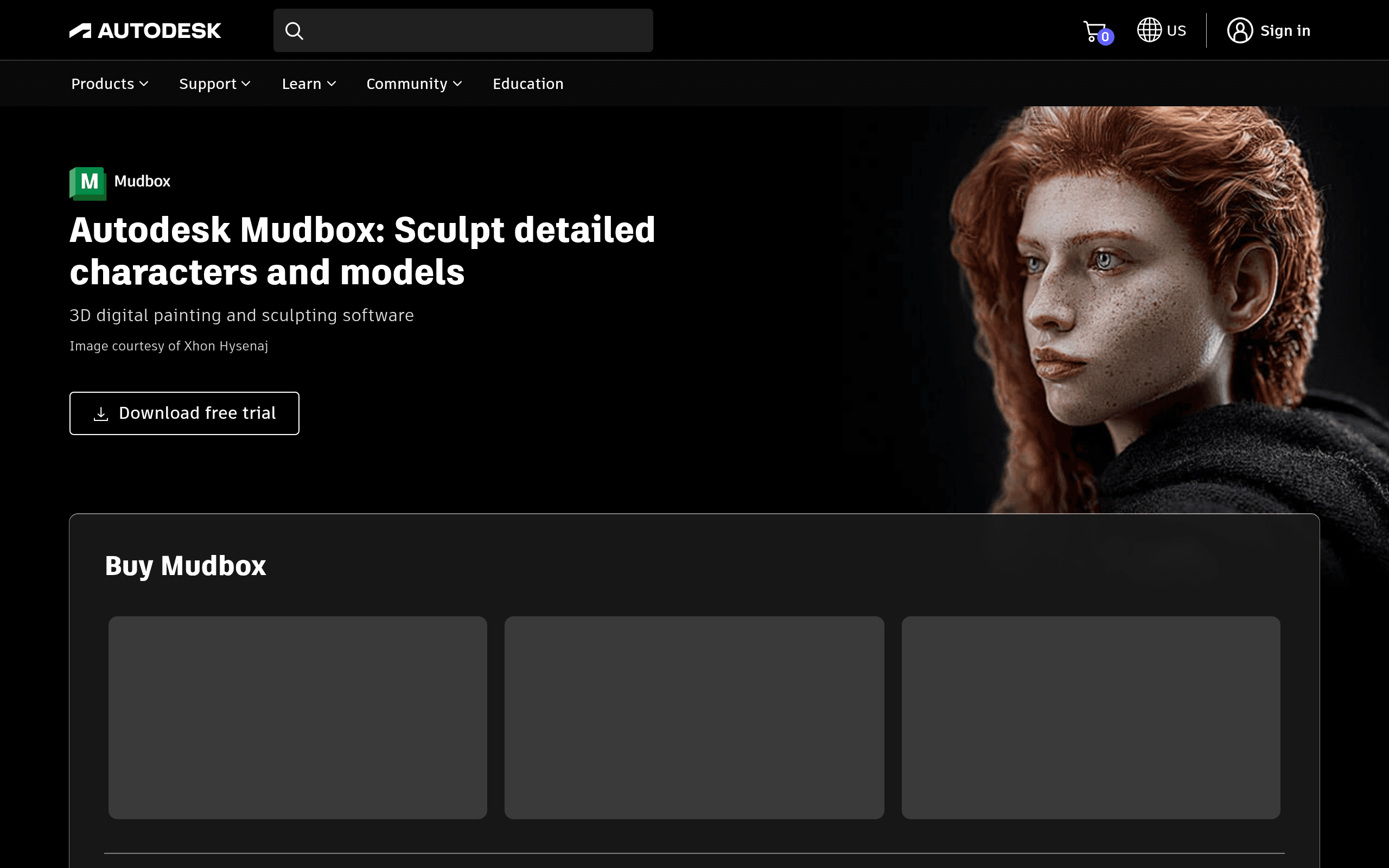Click the Autodesk Mudbox main headline
Screen dimensions: 1389x868
pos(362,250)
